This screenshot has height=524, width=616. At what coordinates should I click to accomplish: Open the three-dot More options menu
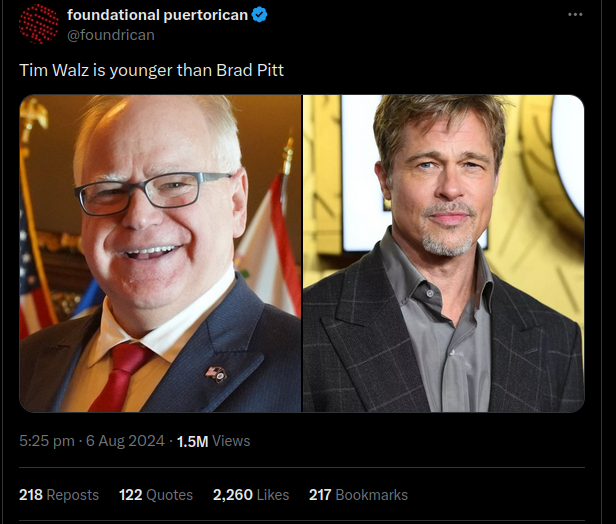click(x=575, y=15)
